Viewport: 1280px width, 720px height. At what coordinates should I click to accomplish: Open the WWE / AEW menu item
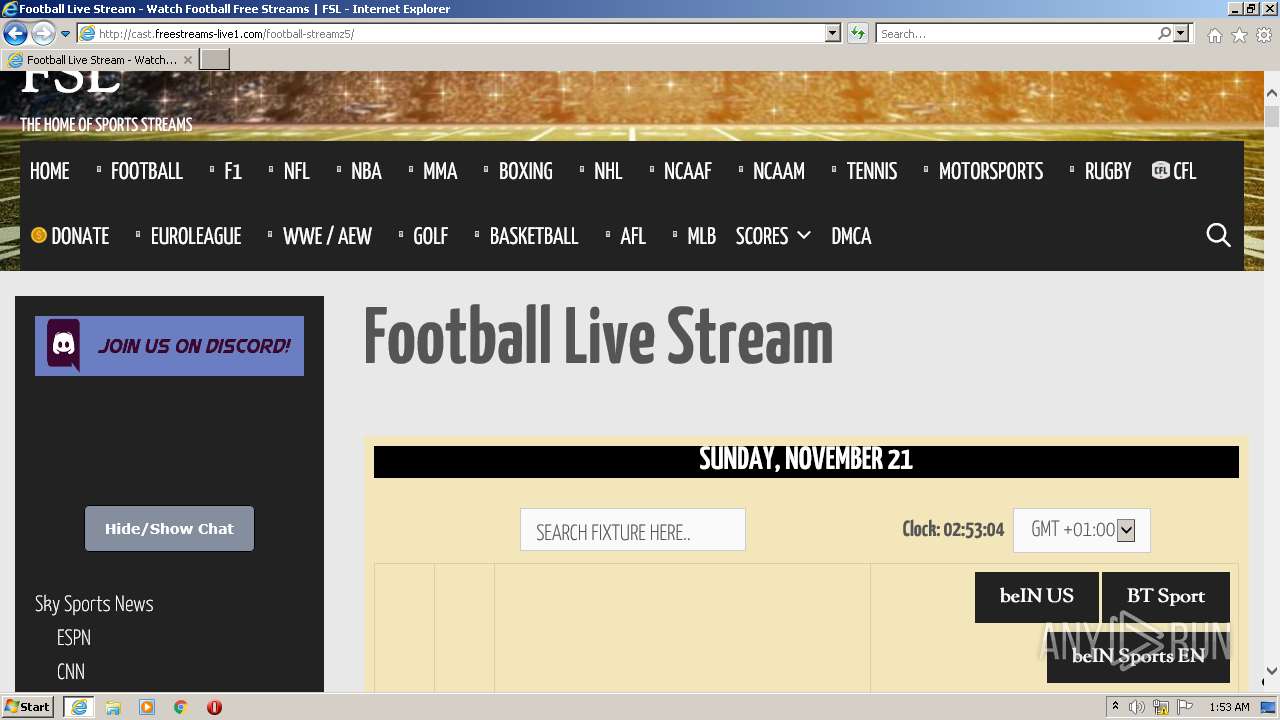coord(327,236)
